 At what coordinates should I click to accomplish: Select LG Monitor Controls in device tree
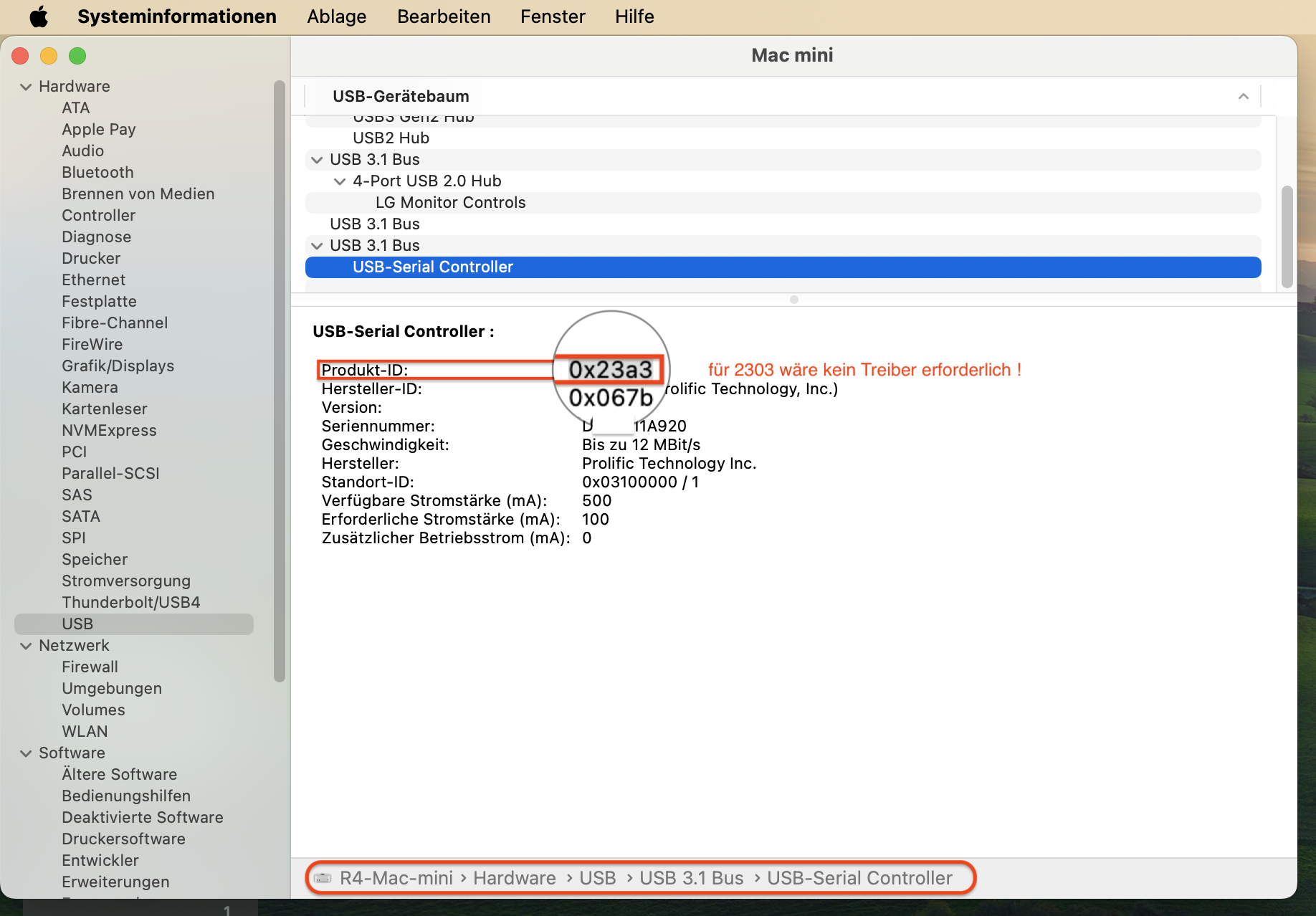click(x=783, y=203)
